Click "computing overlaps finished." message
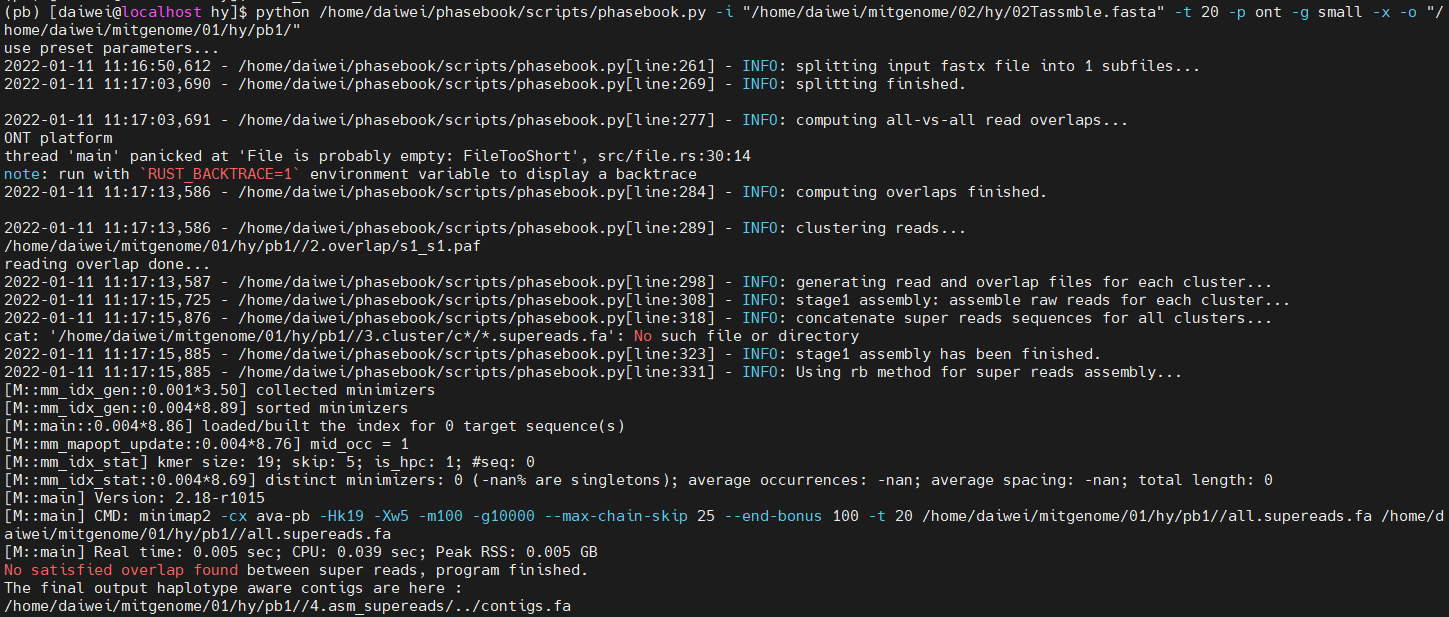Screen dimensions: 1449x617 pos(921,192)
